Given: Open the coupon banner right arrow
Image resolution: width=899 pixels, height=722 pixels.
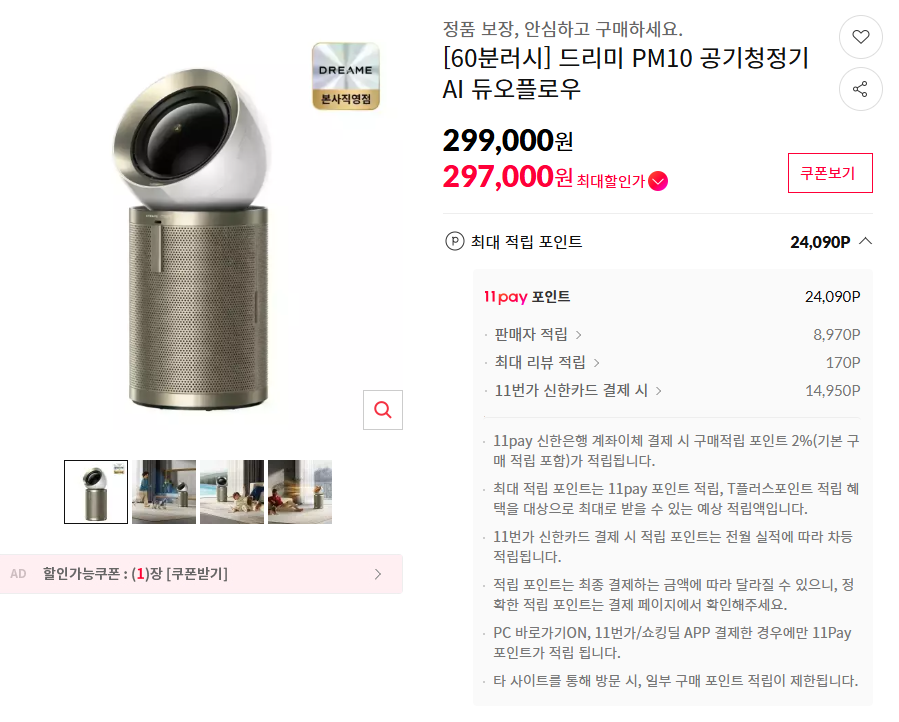Looking at the screenshot, I should 378,574.
